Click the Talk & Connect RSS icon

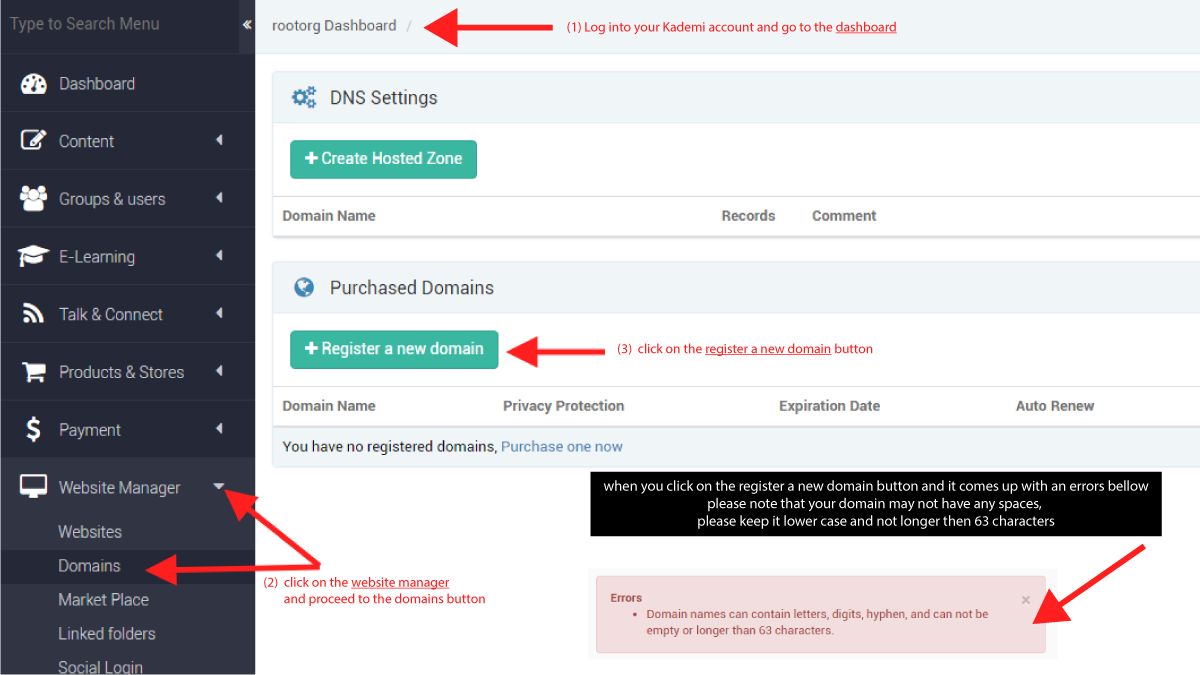[34, 315]
